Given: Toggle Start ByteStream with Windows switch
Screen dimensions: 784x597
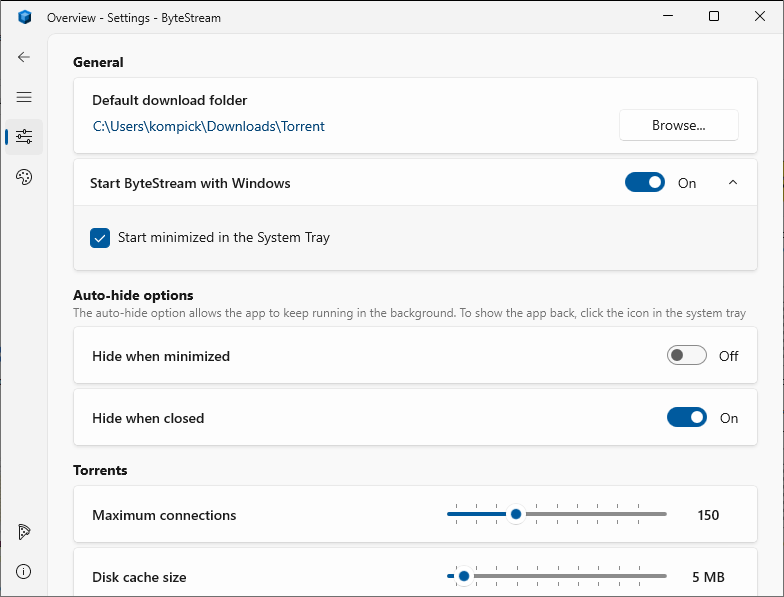Looking at the screenshot, I should pyautogui.click(x=644, y=182).
